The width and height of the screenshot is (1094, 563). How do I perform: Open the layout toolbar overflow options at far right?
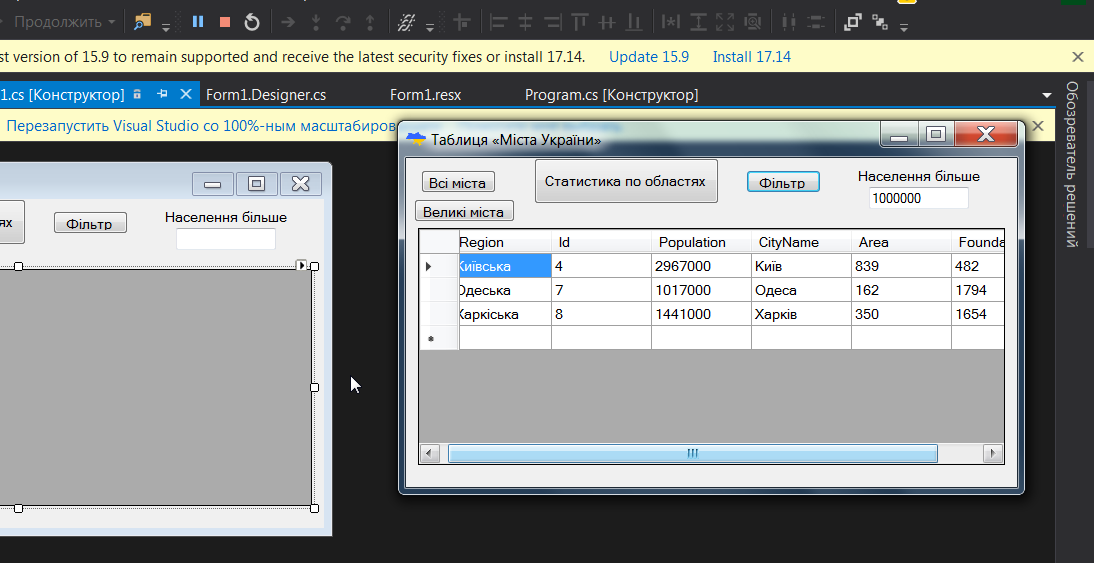[904, 27]
